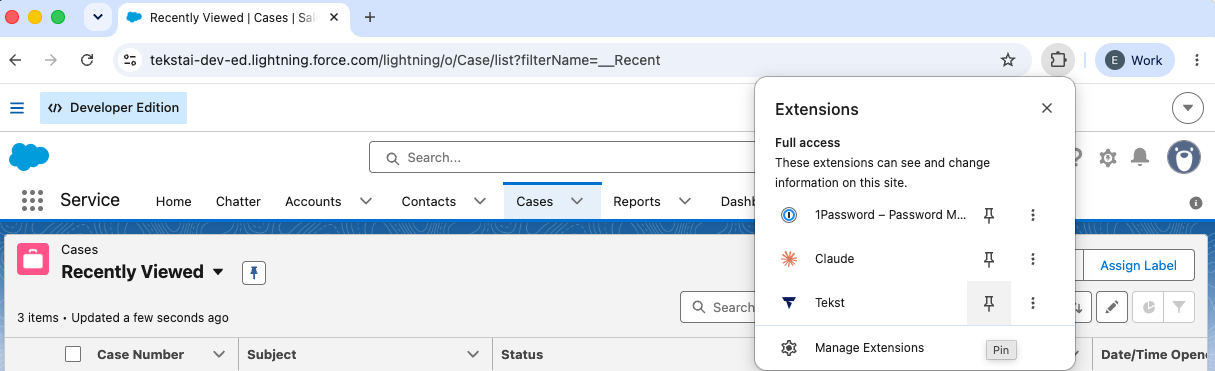Show charts panel icon
The width and height of the screenshot is (1215, 371).
(x=1149, y=307)
